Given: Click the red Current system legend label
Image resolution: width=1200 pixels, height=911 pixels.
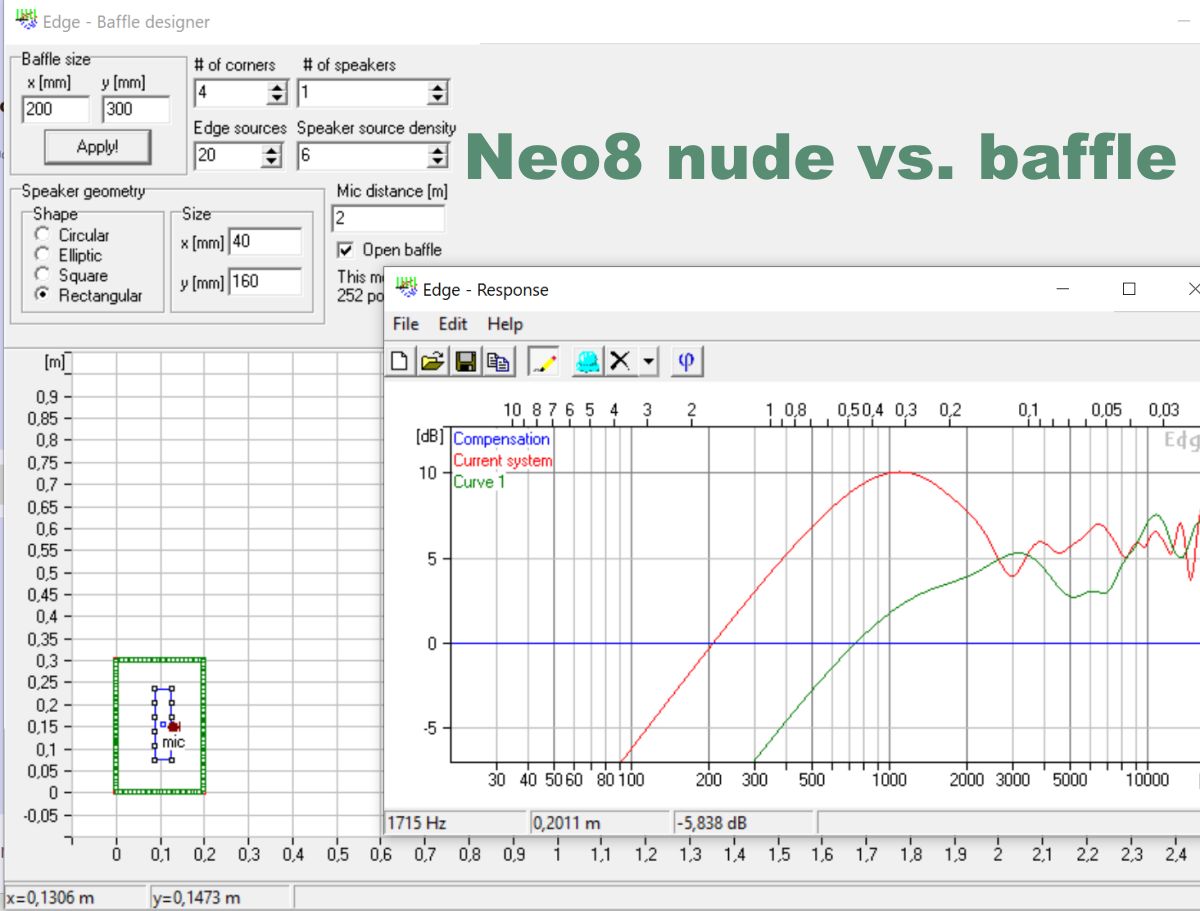Looking at the screenshot, I should (x=502, y=461).
